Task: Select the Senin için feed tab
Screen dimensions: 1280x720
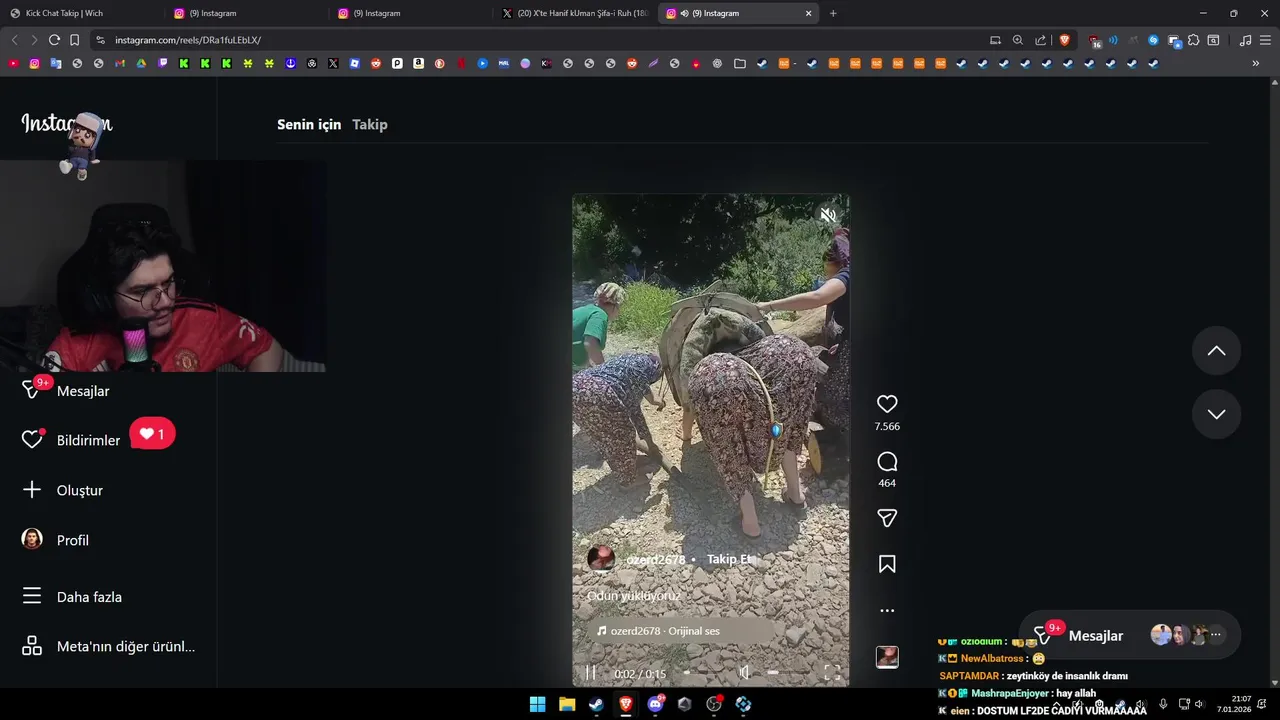Action: pyautogui.click(x=309, y=124)
